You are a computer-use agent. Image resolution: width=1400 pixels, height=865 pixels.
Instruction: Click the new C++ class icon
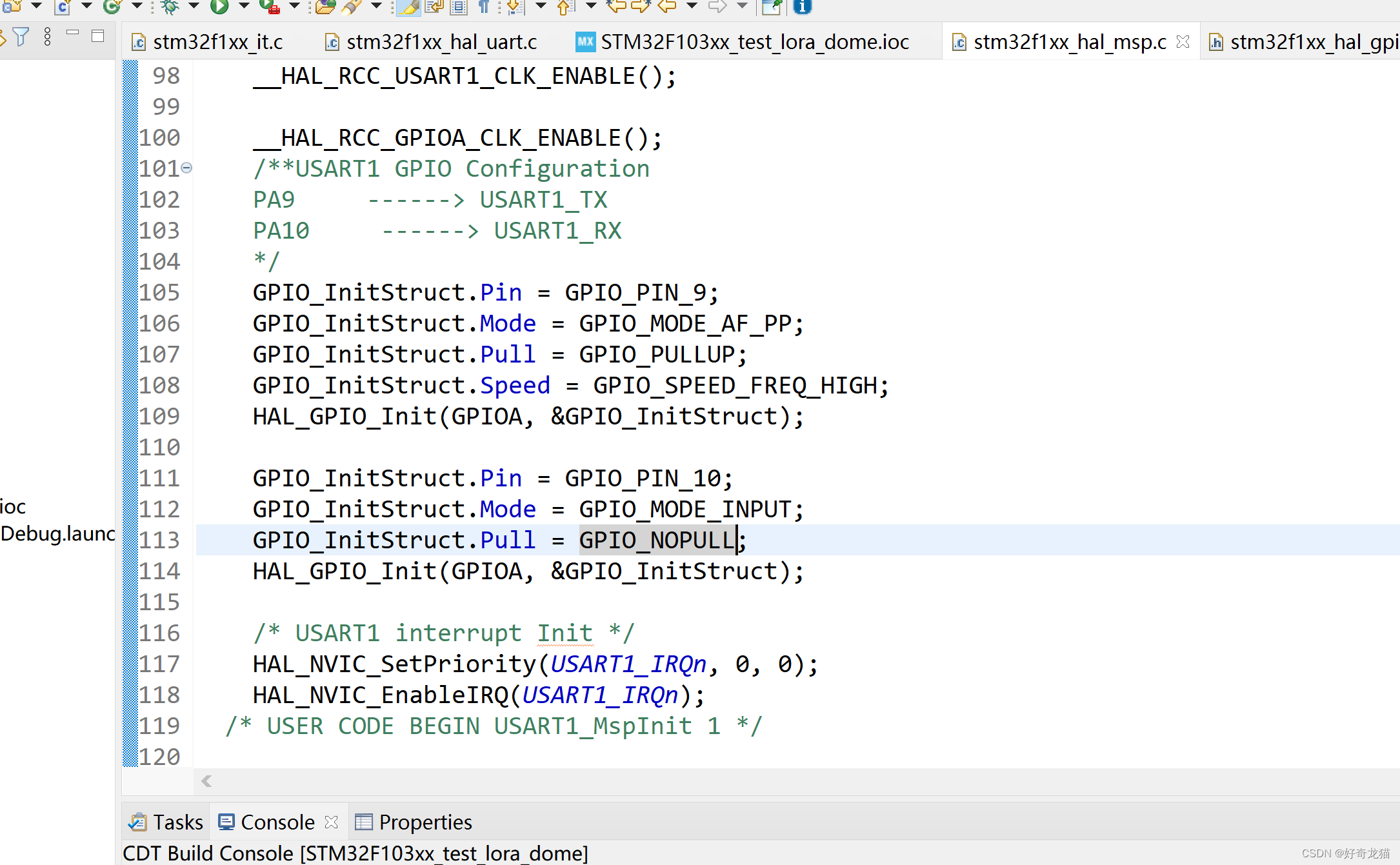[x=113, y=6]
